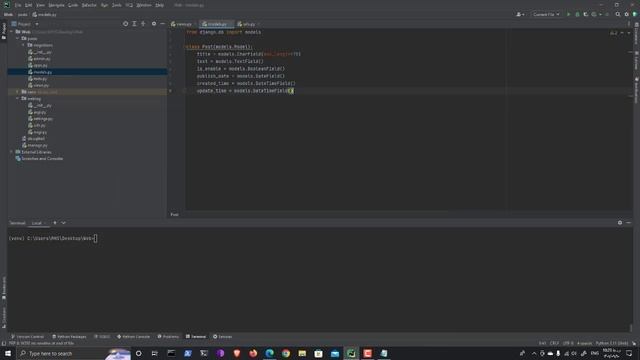Open Task View button in taskbar
640x360 pixels.
pyautogui.click(x=155, y=353)
